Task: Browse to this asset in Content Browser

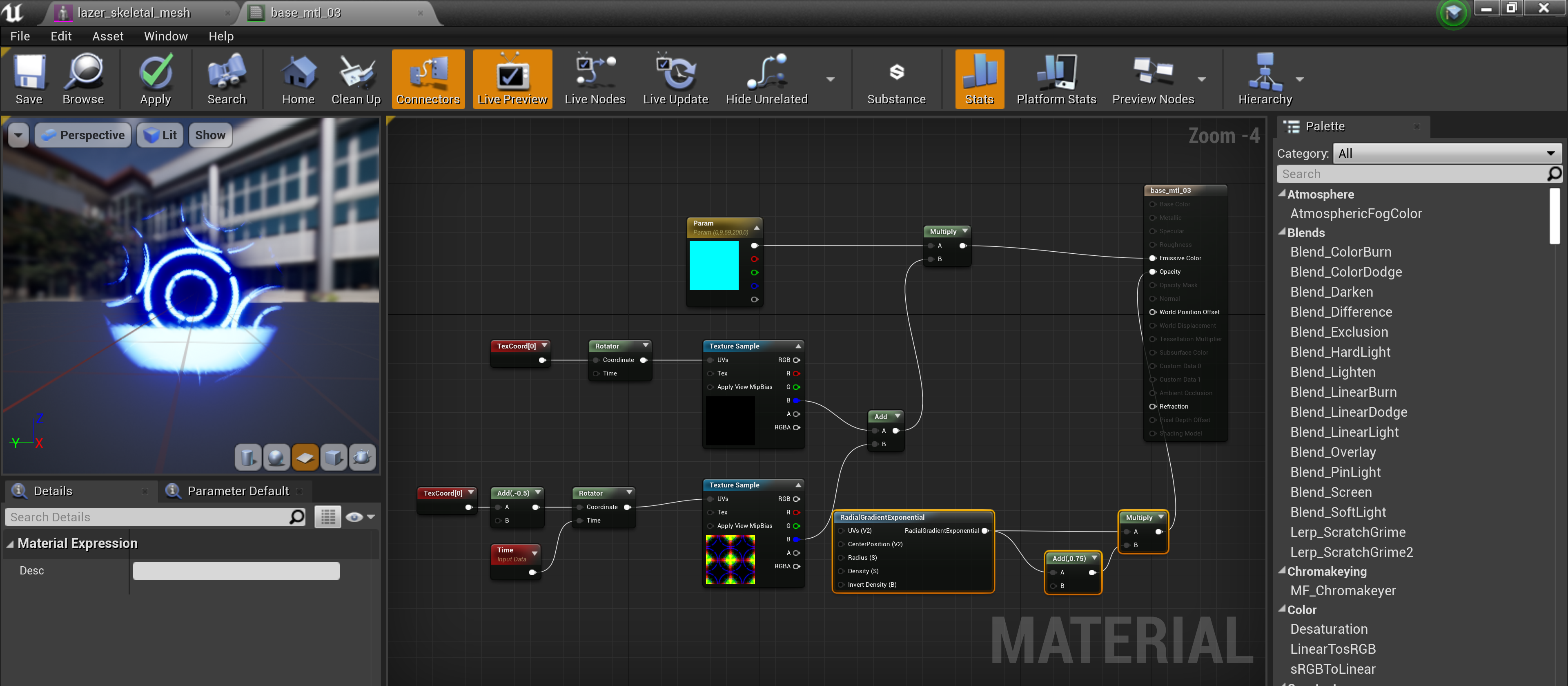Action: [x=83, y=79]
